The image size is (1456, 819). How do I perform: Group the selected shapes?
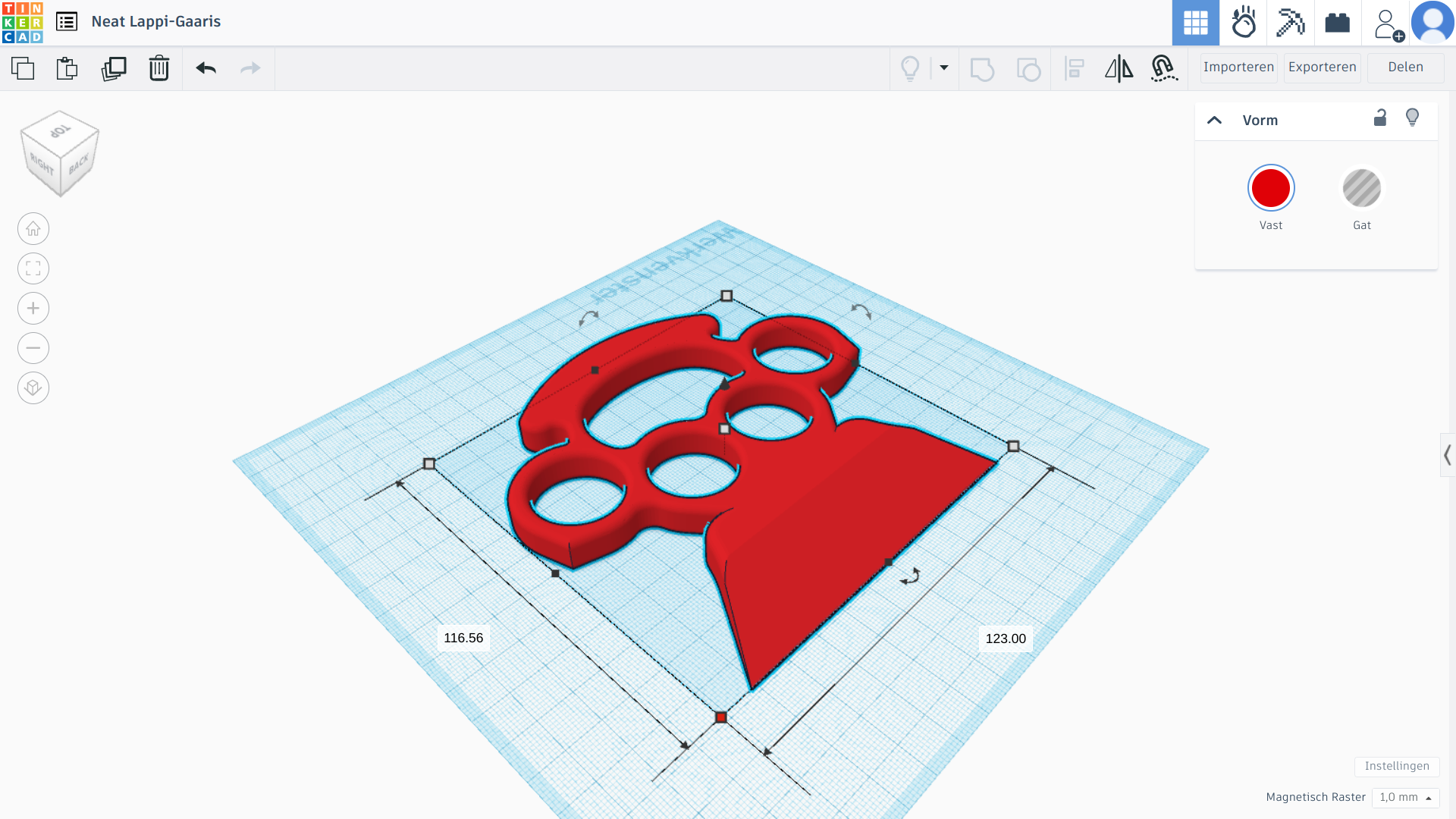coord(983,68)
